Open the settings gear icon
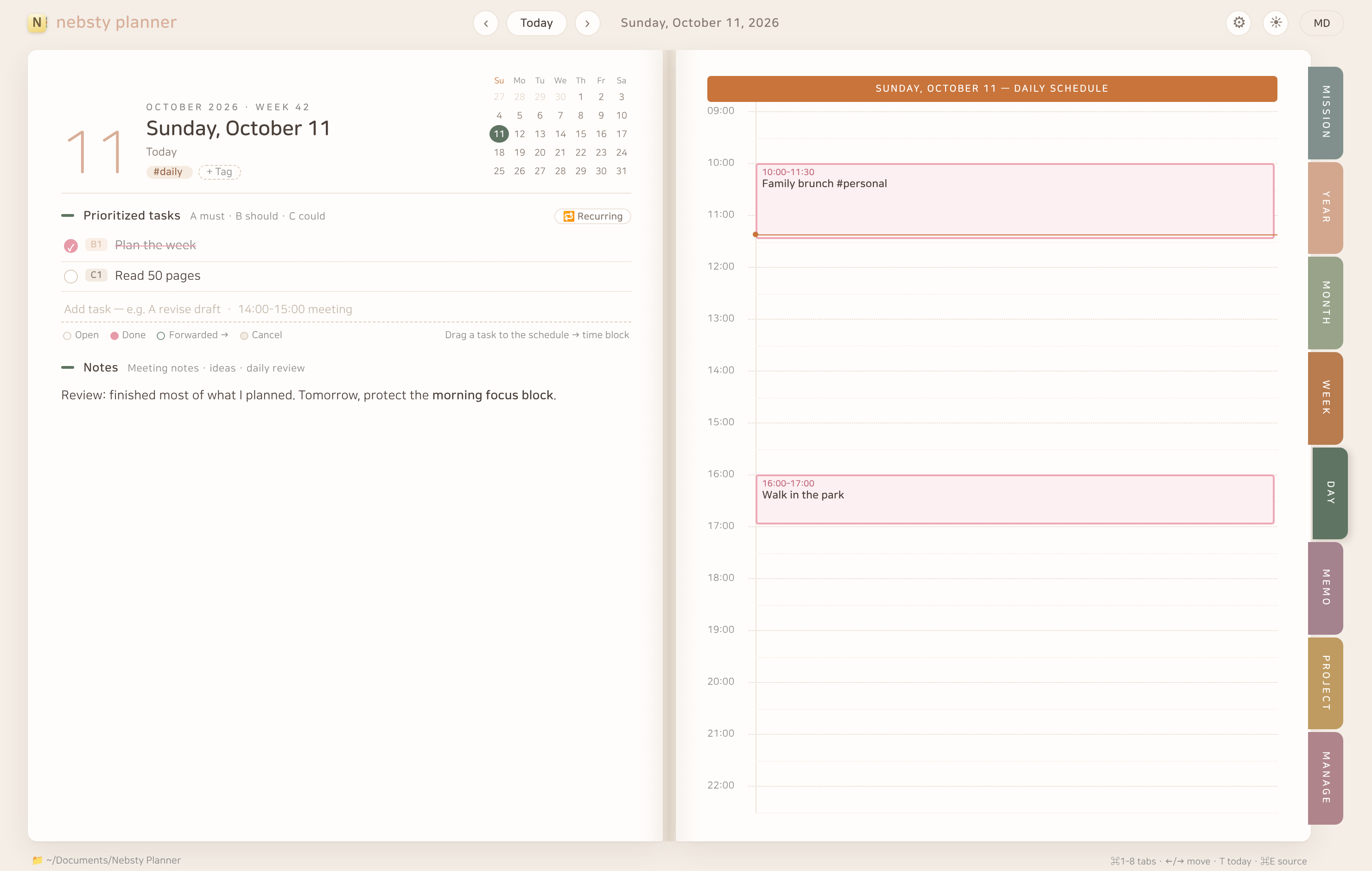The width and height of the screenshot is (1372, 871). tap(1239, 23)
